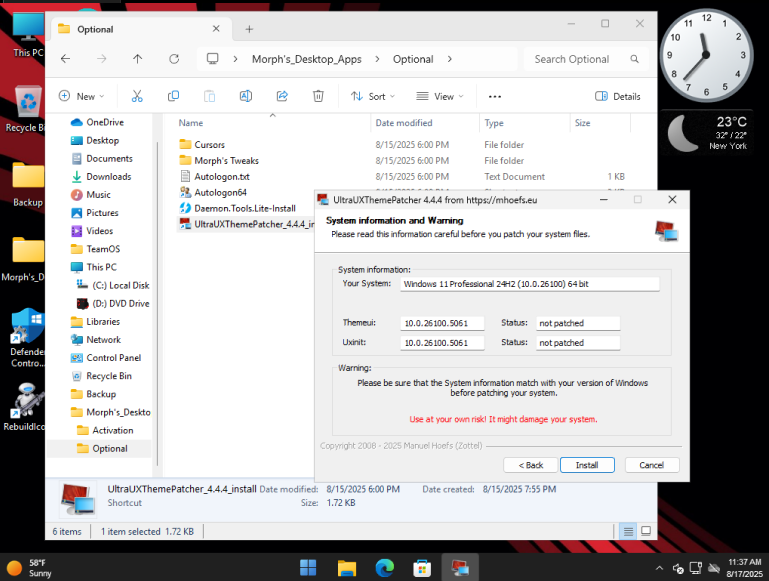Select Daemon.Tools.Lite-Install file
The height and width of the screenshot is (581, 769).
click(x=245, y=208)
